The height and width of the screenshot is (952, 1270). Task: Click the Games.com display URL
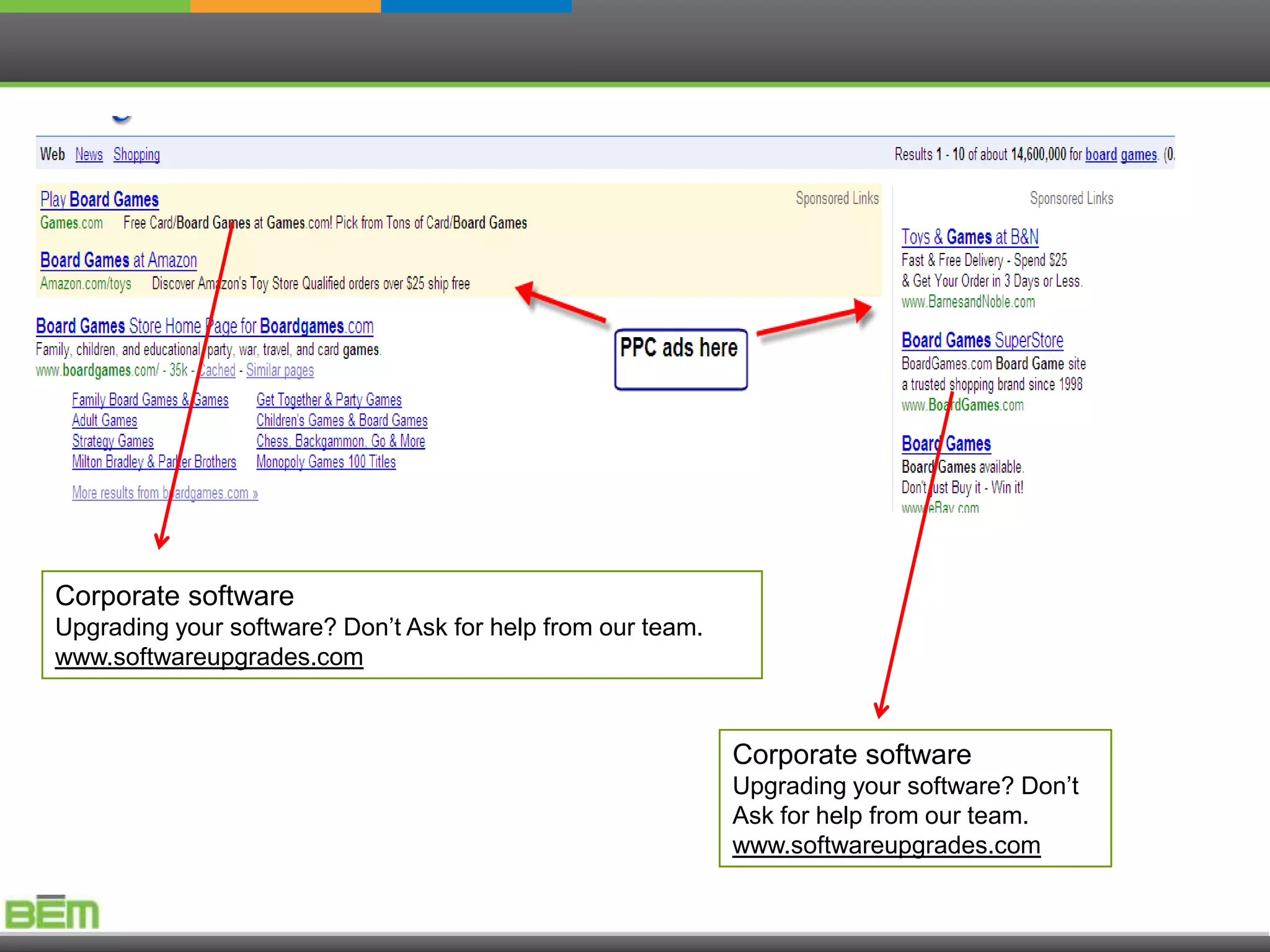pos(71,223)
